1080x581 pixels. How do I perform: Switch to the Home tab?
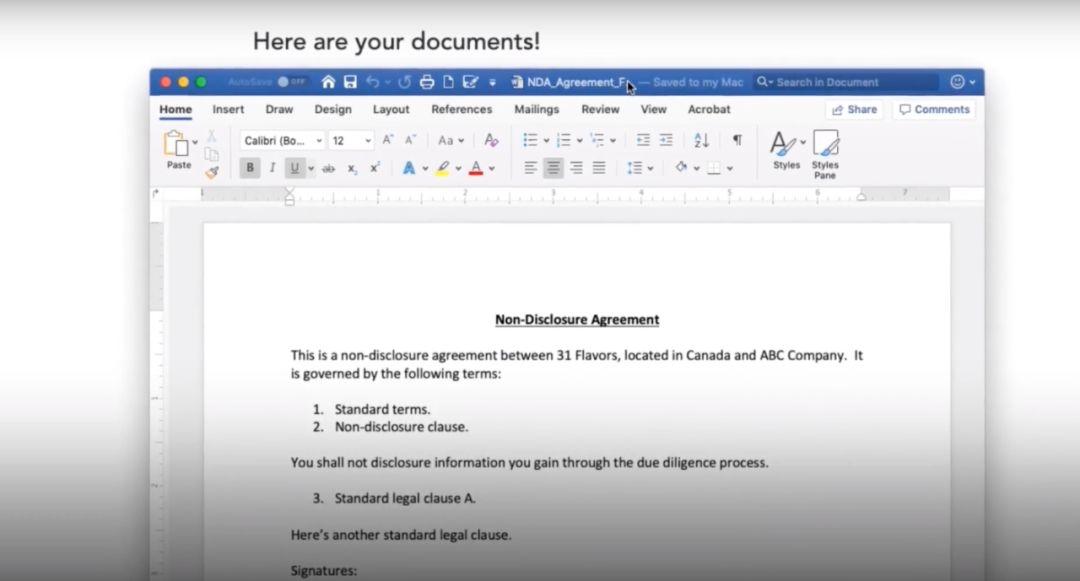pos(176,109)
